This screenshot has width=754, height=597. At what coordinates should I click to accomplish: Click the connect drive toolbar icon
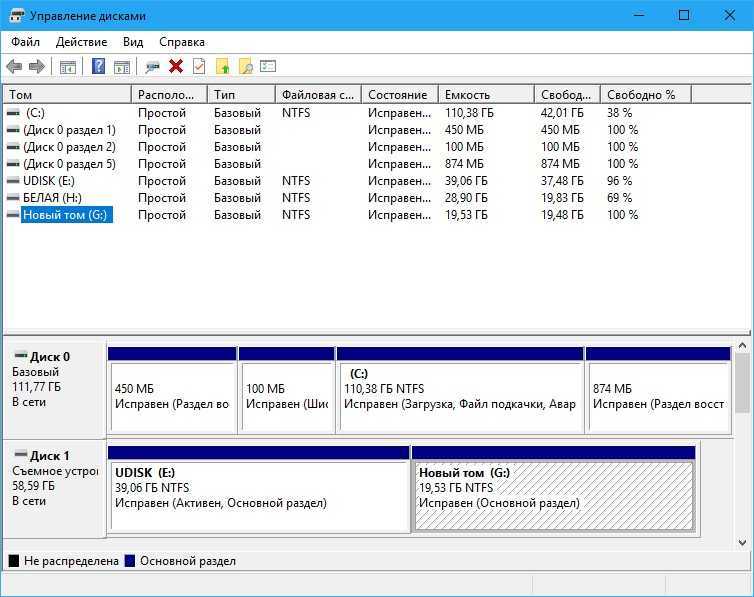tap(152, 67)
